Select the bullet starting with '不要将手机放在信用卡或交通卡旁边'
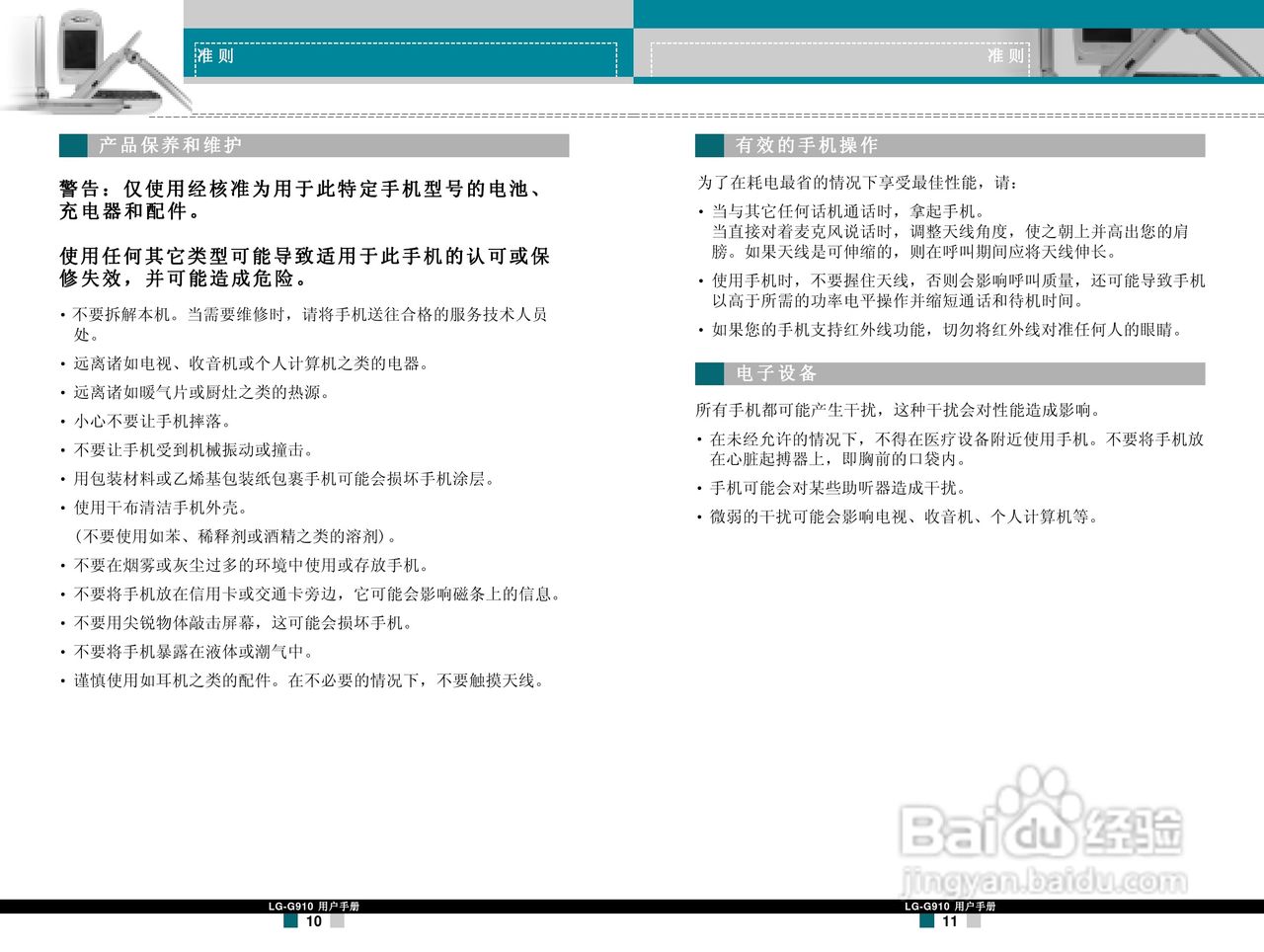The image size is (1264, 952). 312,594
